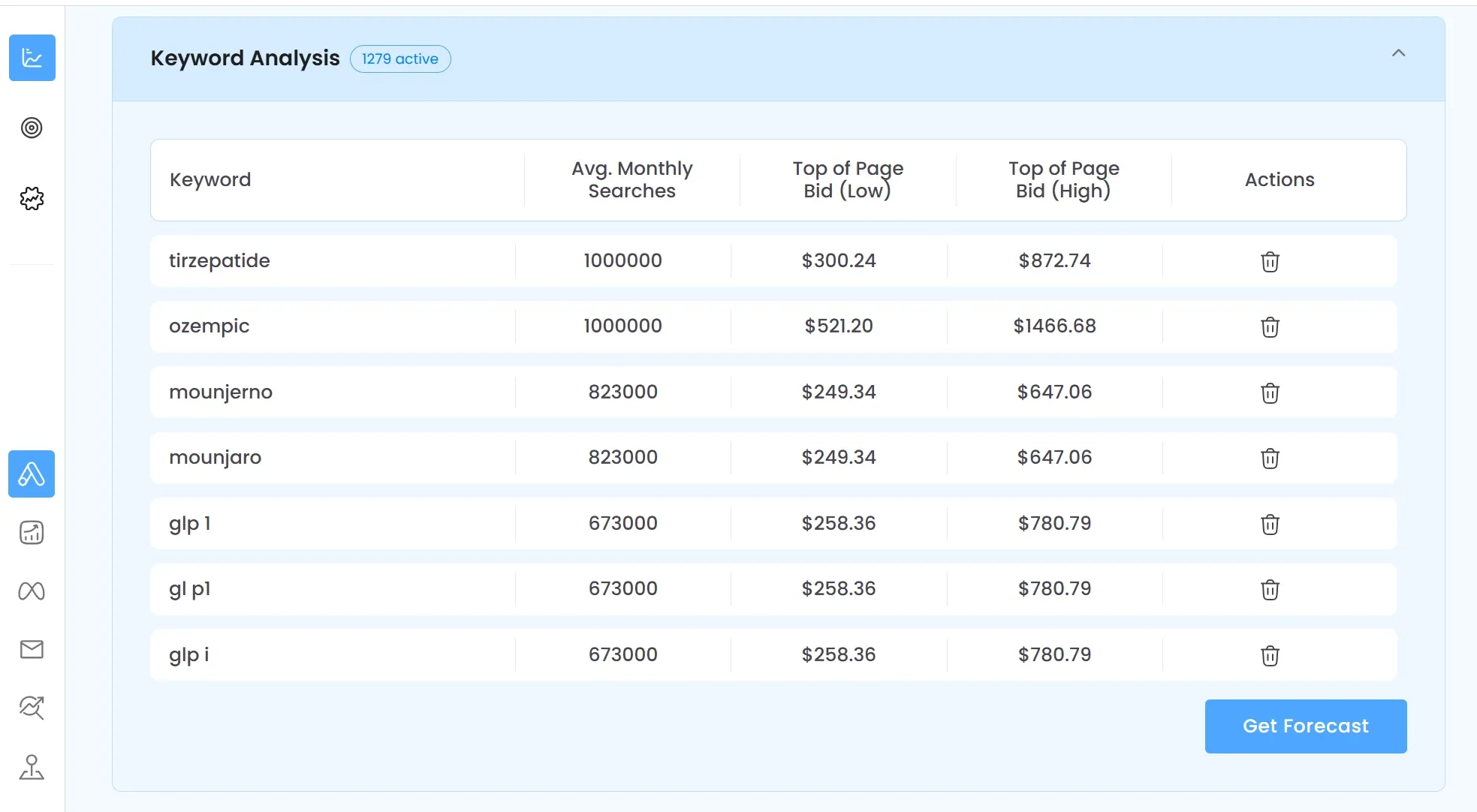The width and height of the screenshot is (1477, 812).
Task: Click the 1279 active badge
Action: pyautogui.click(x=399, y=59)
